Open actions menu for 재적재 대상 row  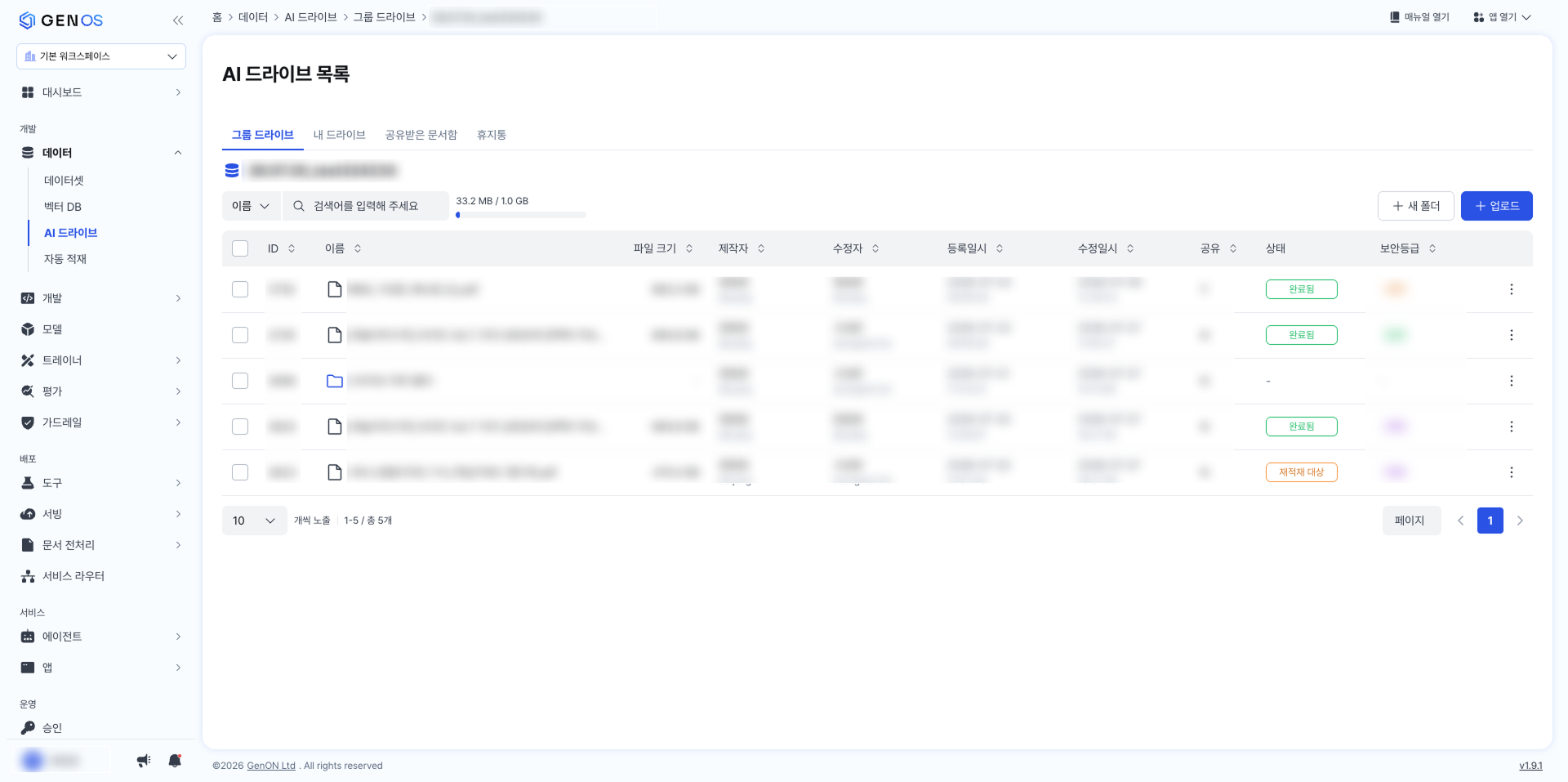pyautogui.click(x=1512, y=472)
